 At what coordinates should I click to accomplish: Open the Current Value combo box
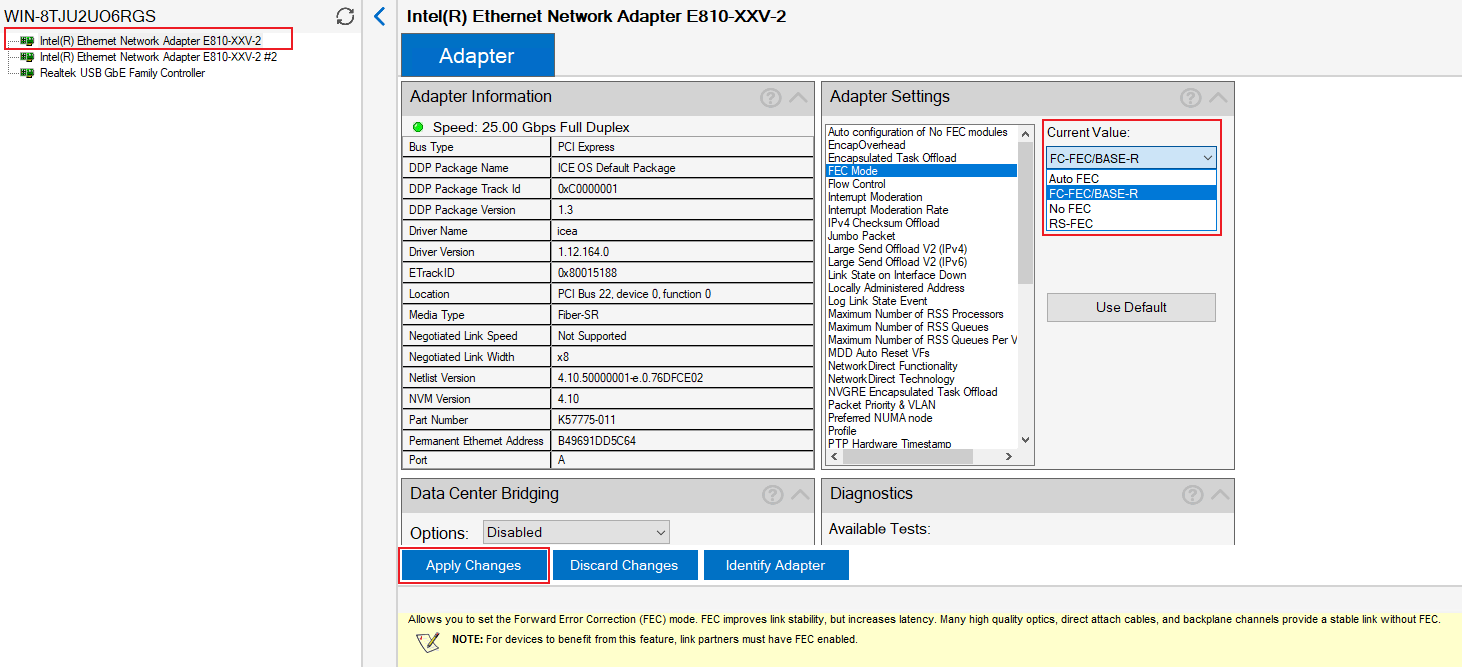(1131, 158)
